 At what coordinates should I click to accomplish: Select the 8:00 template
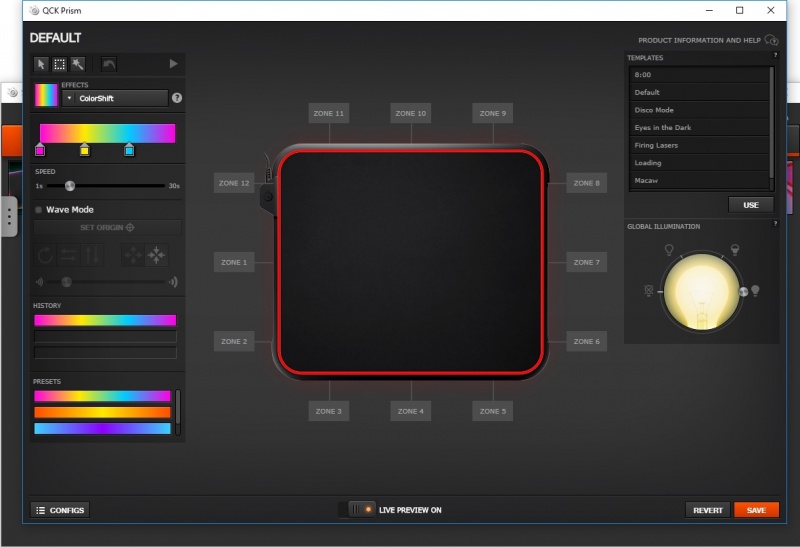pyautogui.click(x=699, y=75)
